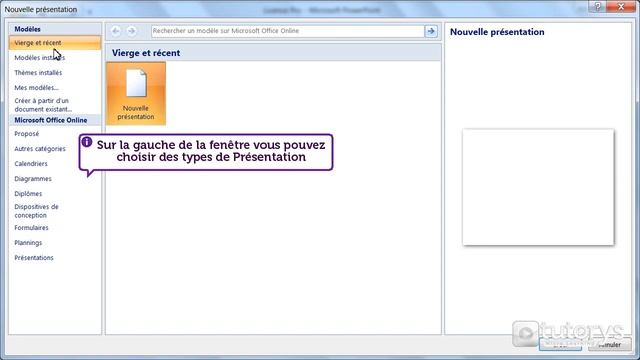Close the Nouvelle présentation dialog
Screen dimensions: 640x360
[621, 6]
